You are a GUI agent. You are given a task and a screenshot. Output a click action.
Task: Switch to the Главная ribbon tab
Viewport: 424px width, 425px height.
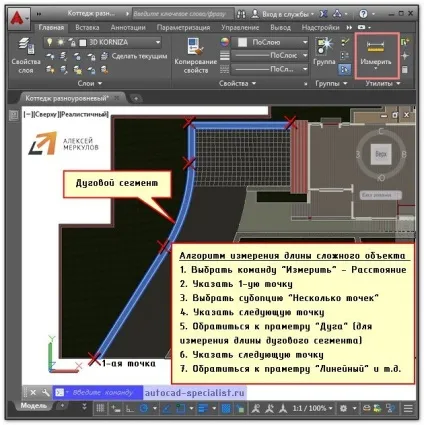click(x=51, y=28)
